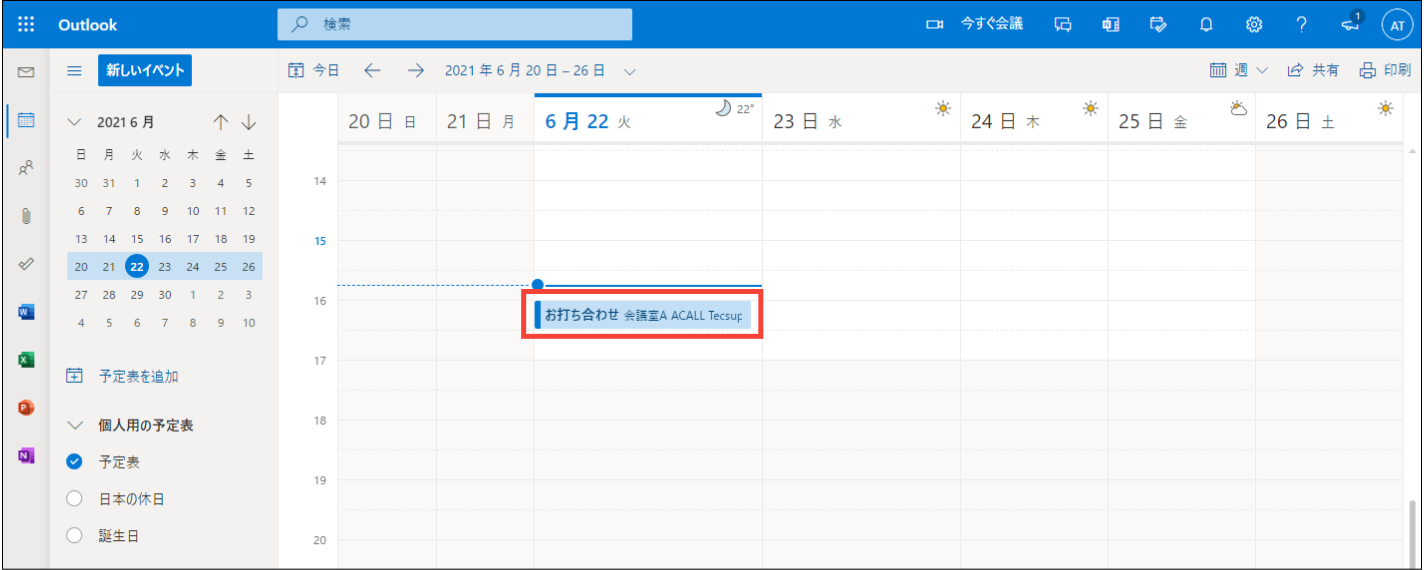
Task: Collapse the 2021 6月 mini calendar
Action: click(74, 122)
